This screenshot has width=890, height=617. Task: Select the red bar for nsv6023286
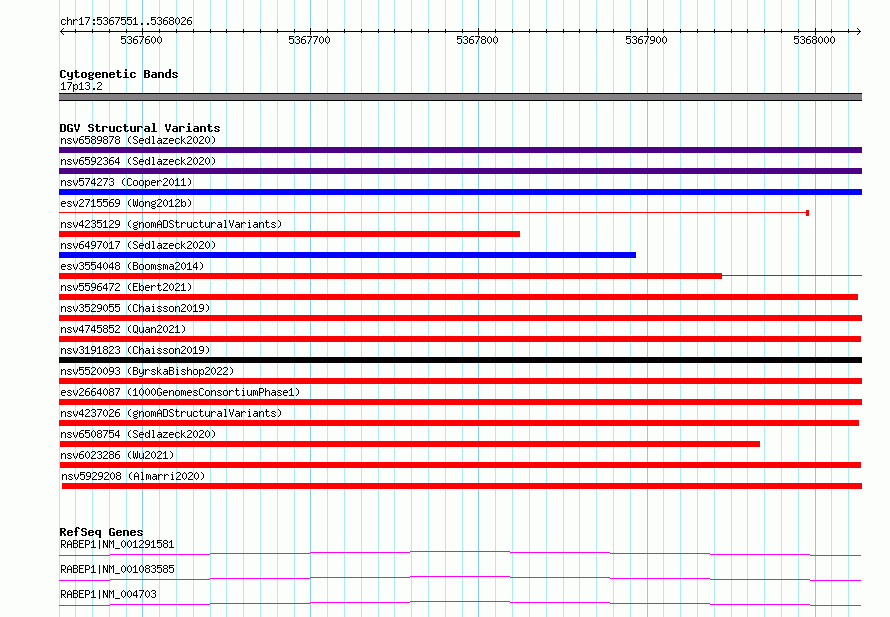[460, 465]
